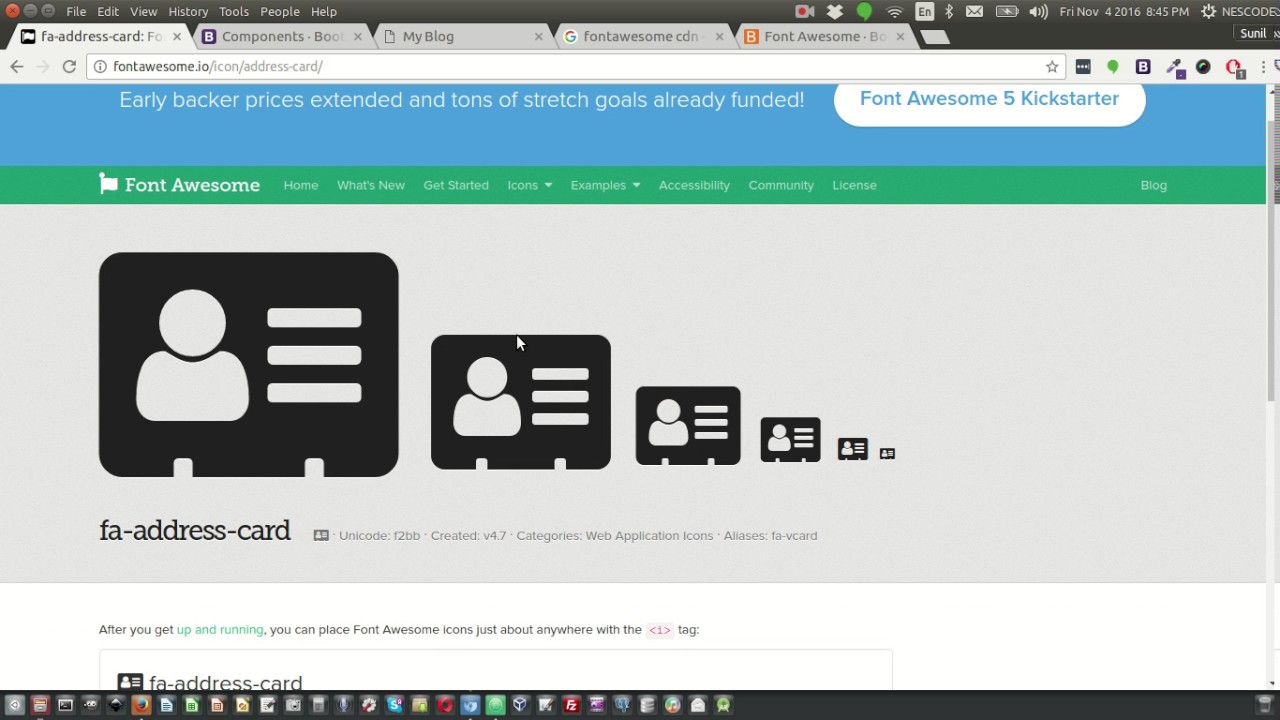Click the third address-card icon preview
The height and width of the screenshot is (720, 1280).
(688, 425)
